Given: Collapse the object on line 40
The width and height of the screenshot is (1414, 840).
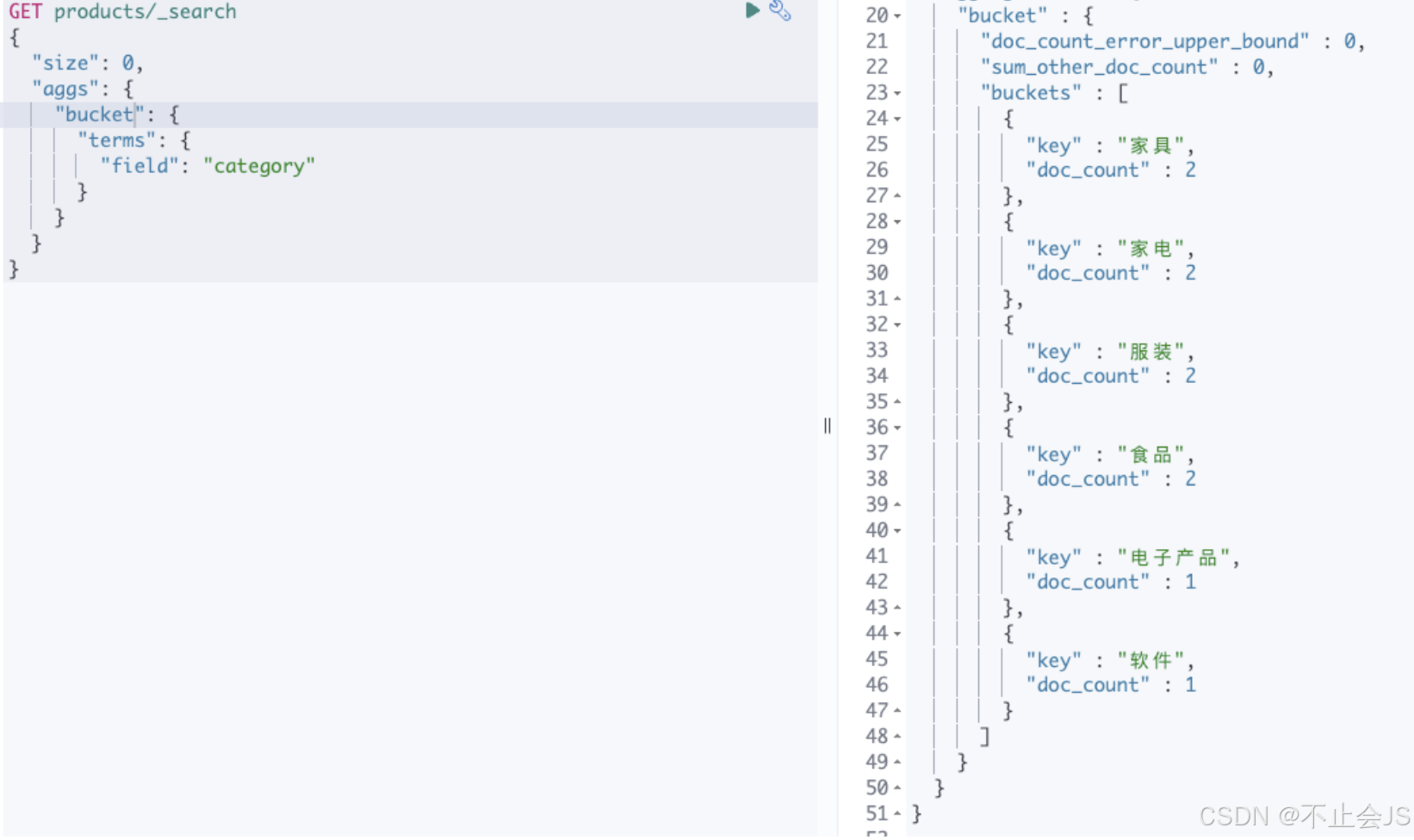Looking at the screenshot, I should tap(897, 530).
